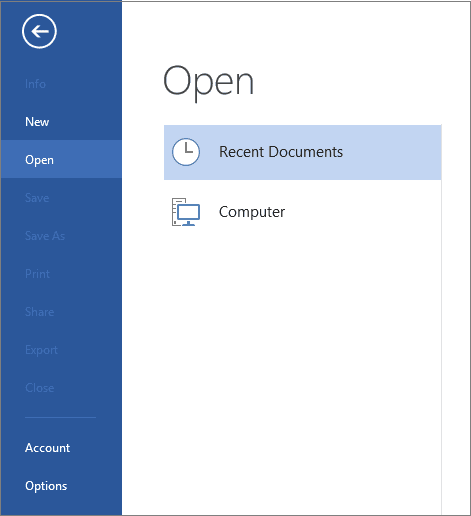Open the Export page

(x=41, y=350)
